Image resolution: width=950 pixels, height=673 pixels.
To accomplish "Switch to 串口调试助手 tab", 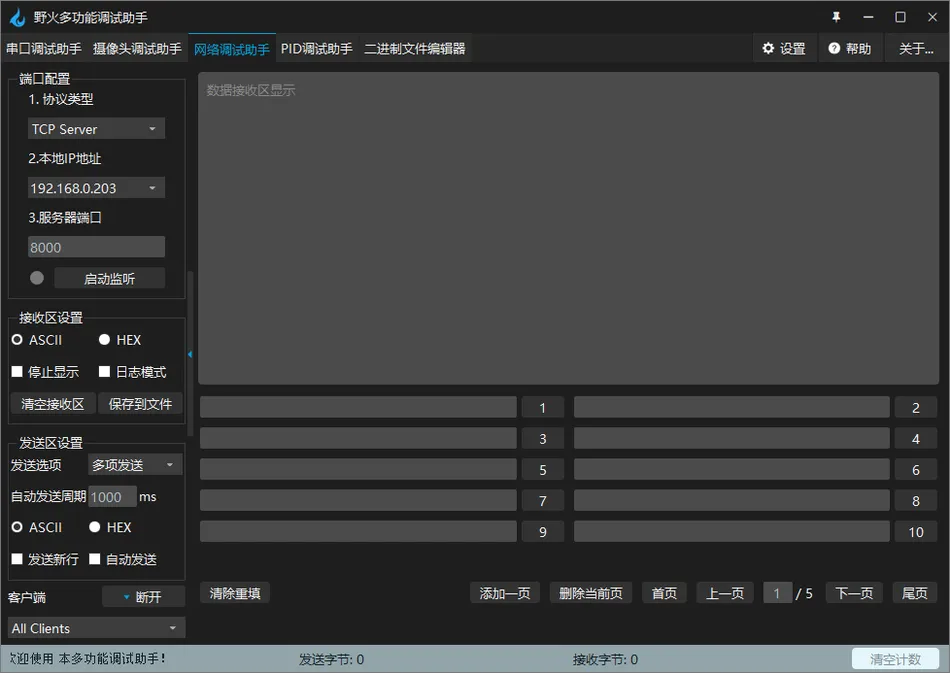I will (44, 48).
